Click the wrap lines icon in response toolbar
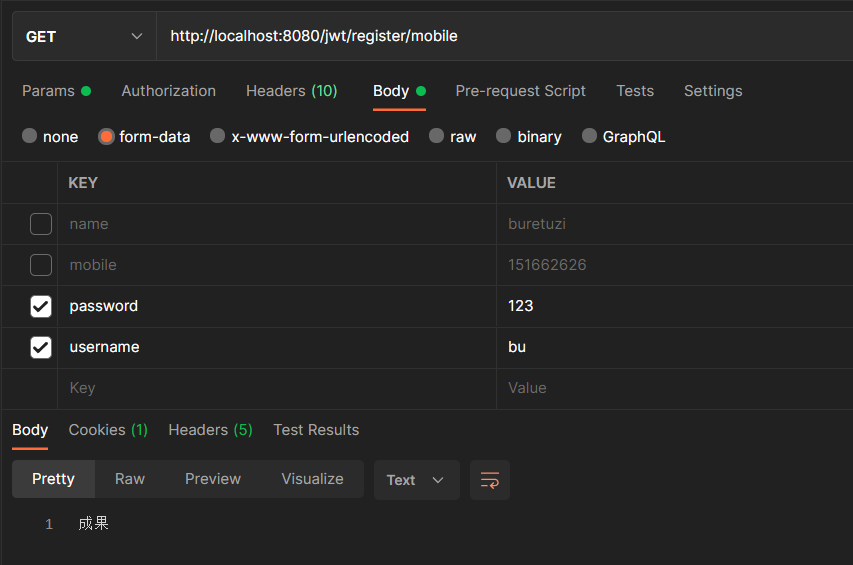This screenshot has height=565, width=853. pyautogui.click(x=490, y=480)
